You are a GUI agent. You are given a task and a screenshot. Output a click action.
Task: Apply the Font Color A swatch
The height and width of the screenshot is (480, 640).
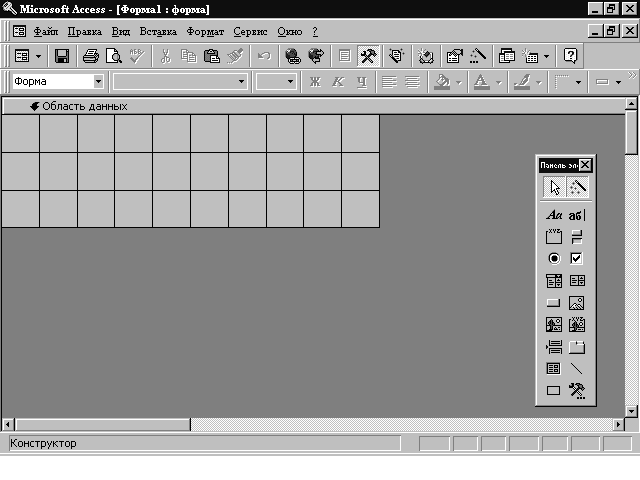(482, 82)
